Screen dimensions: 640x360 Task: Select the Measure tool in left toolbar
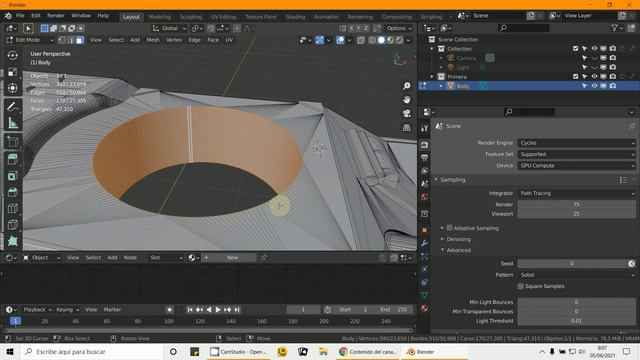pos(13,123)
